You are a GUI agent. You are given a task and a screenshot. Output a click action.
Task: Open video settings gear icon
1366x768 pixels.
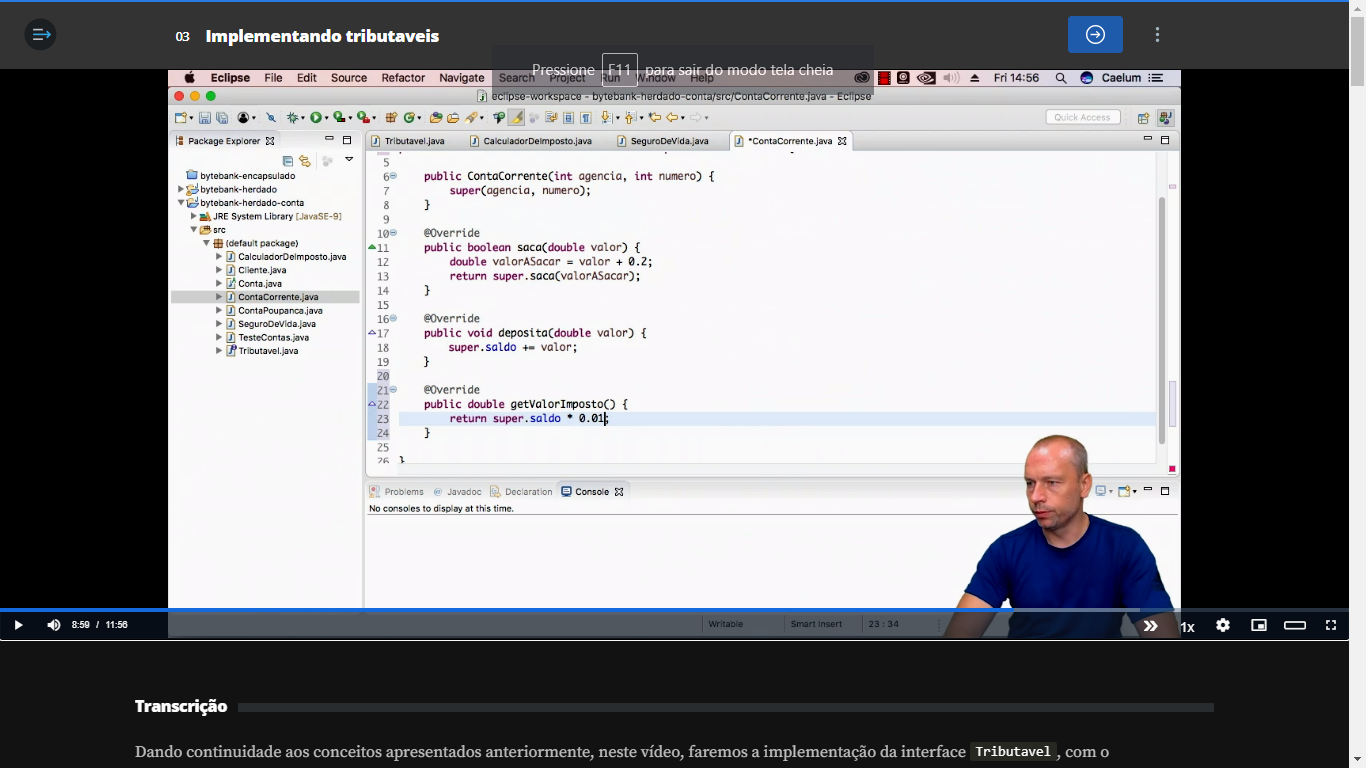[1223, 625]
